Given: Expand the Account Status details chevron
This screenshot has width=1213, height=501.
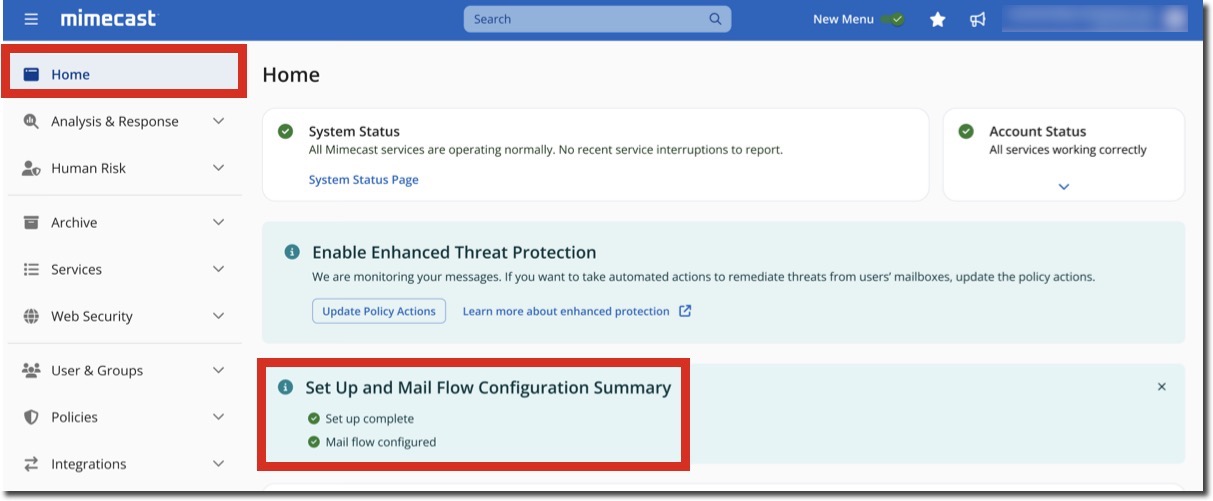Looking at the screenshot, I should [1064, 187].
